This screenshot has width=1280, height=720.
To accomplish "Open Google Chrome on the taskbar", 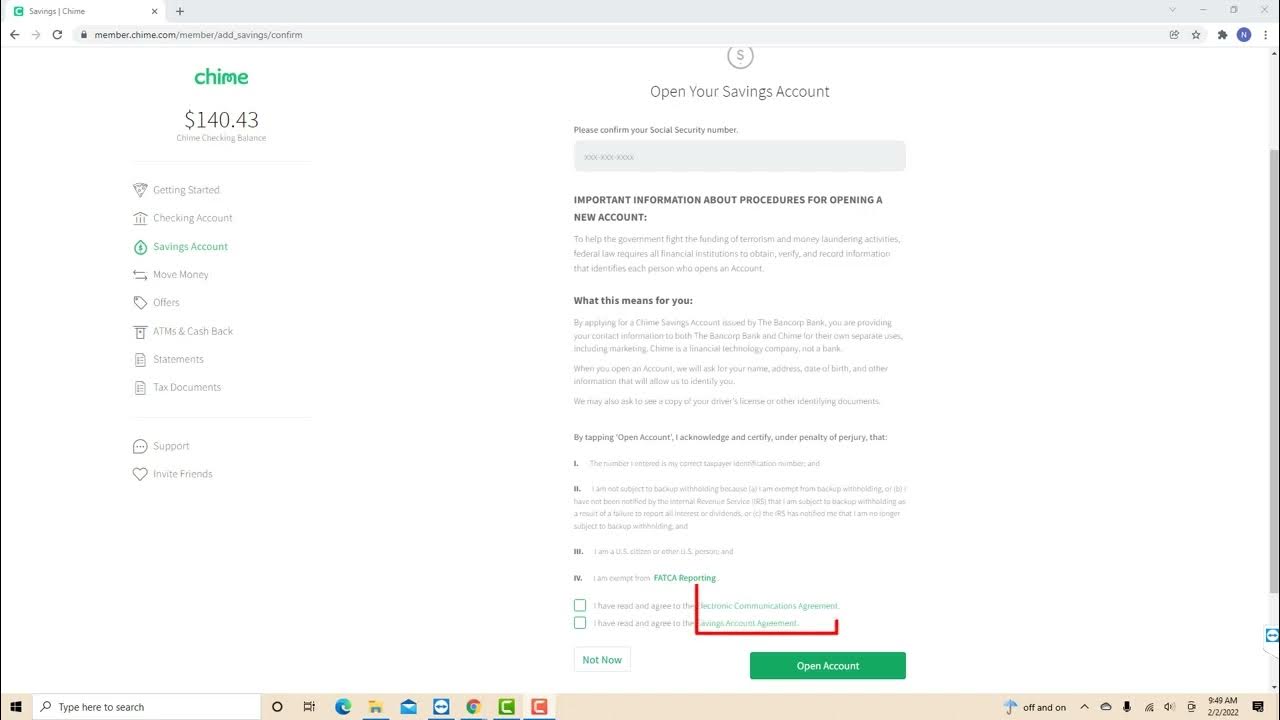I will coord(474,707).
